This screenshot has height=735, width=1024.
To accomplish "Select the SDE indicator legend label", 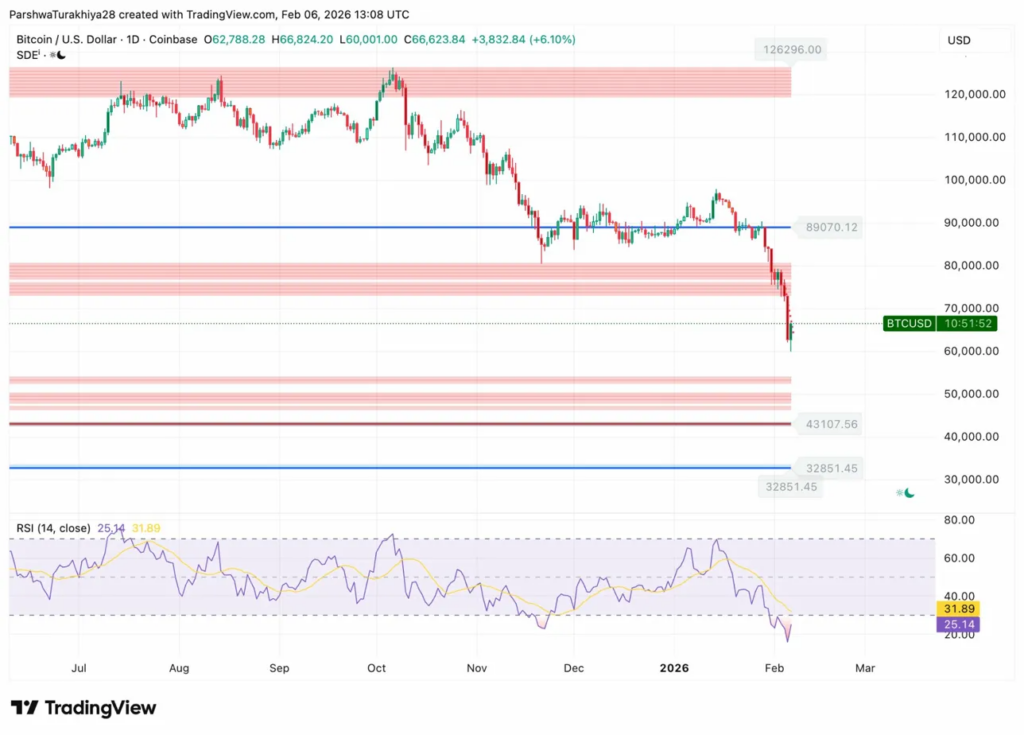I will click(x=26, y=55).
